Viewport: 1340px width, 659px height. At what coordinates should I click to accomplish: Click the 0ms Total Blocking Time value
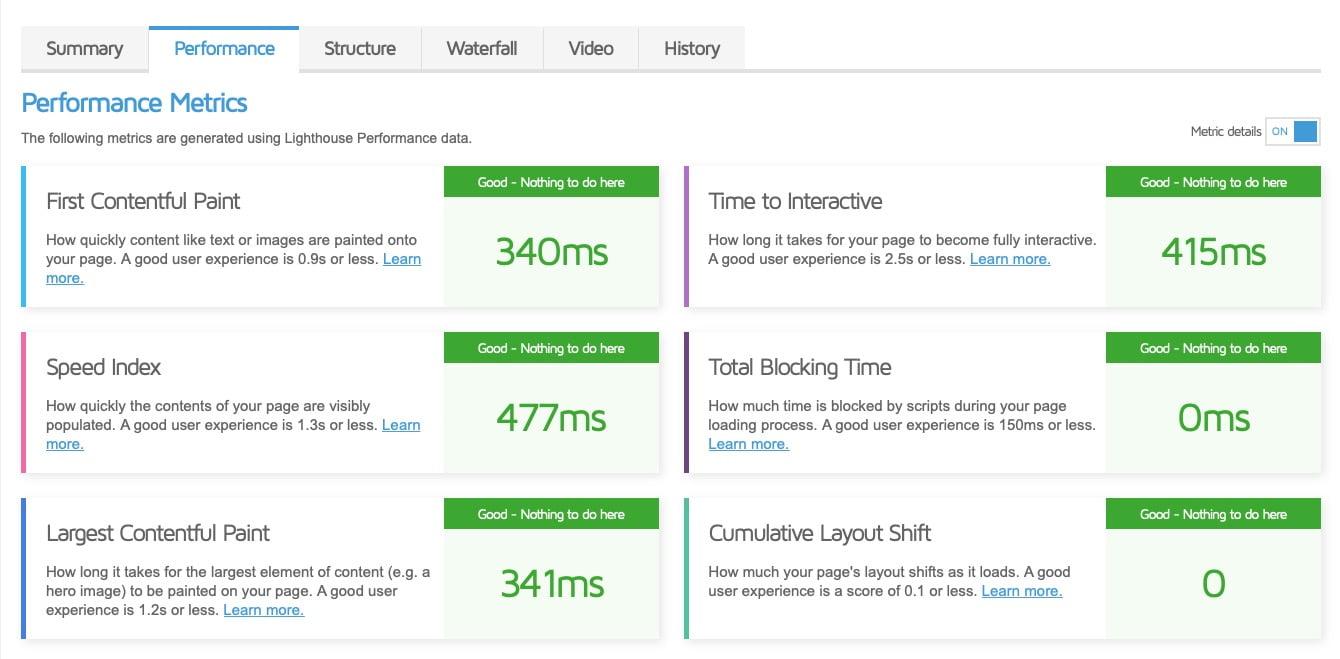[1213, 418]
